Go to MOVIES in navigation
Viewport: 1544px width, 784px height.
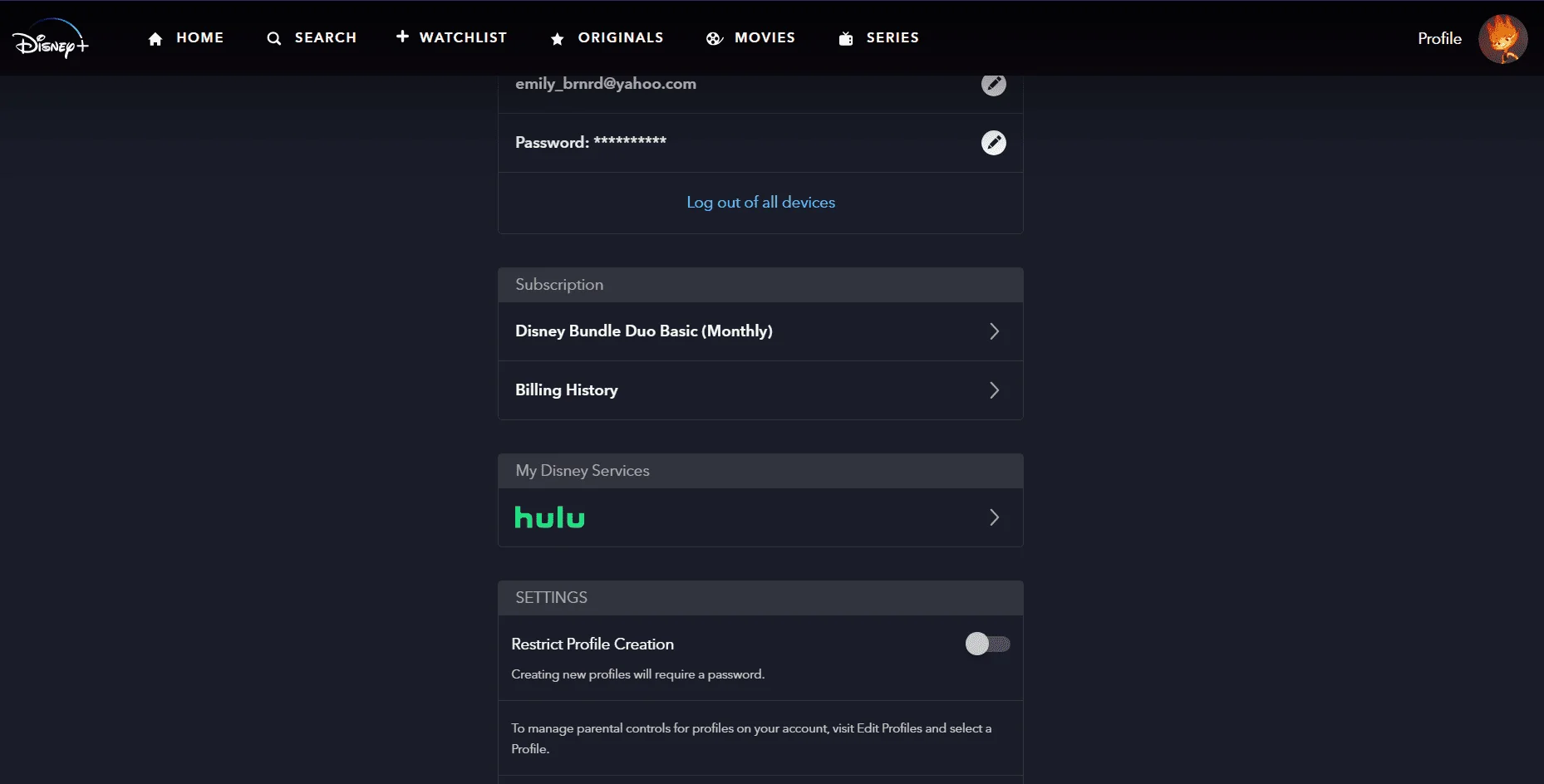(765, 37)
